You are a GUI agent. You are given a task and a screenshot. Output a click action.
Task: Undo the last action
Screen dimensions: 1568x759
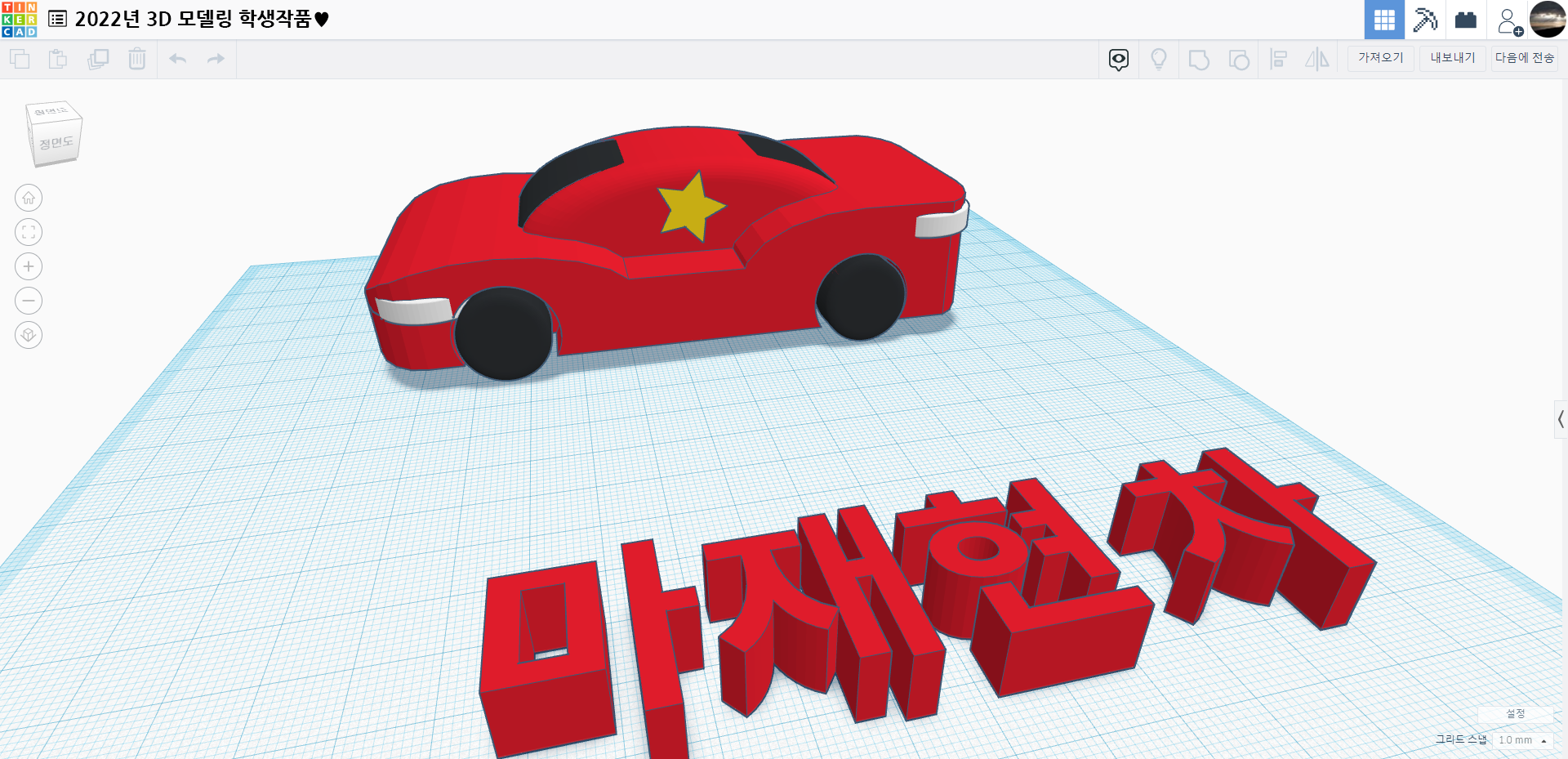[x=178, y=59]
